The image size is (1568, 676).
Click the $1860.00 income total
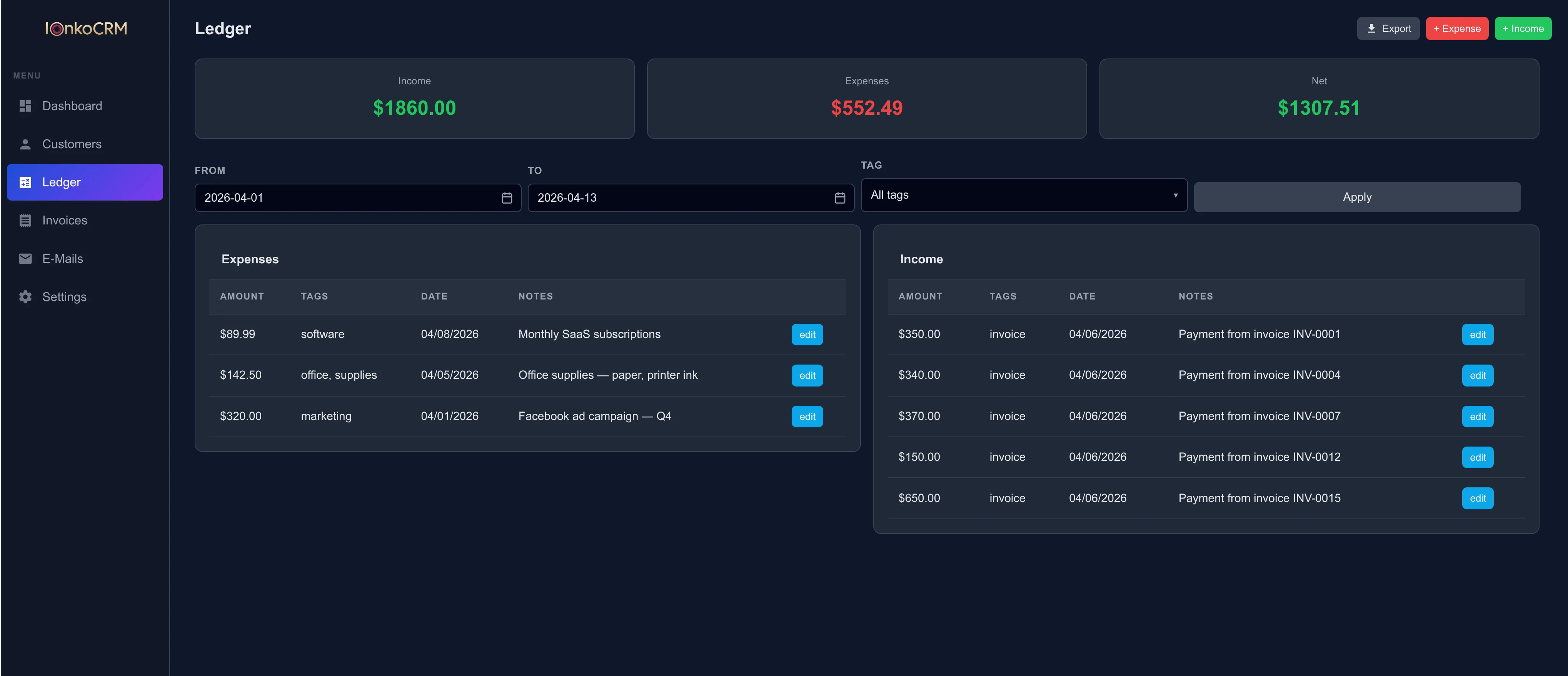tap(414, 108)
